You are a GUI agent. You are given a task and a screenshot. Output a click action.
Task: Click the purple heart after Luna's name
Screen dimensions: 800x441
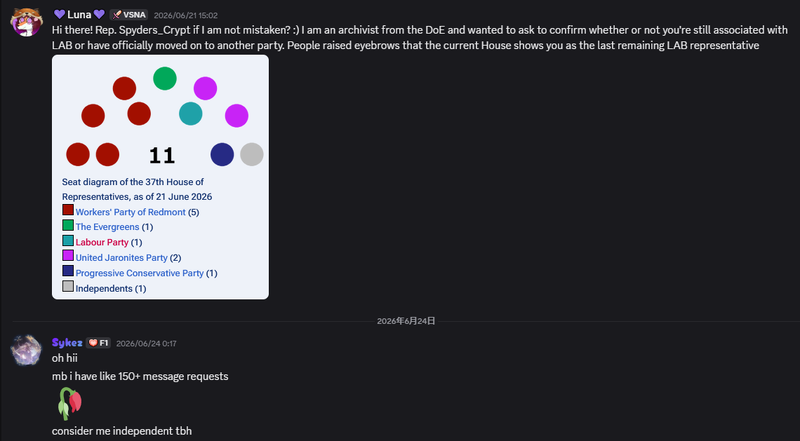point(99,14)
